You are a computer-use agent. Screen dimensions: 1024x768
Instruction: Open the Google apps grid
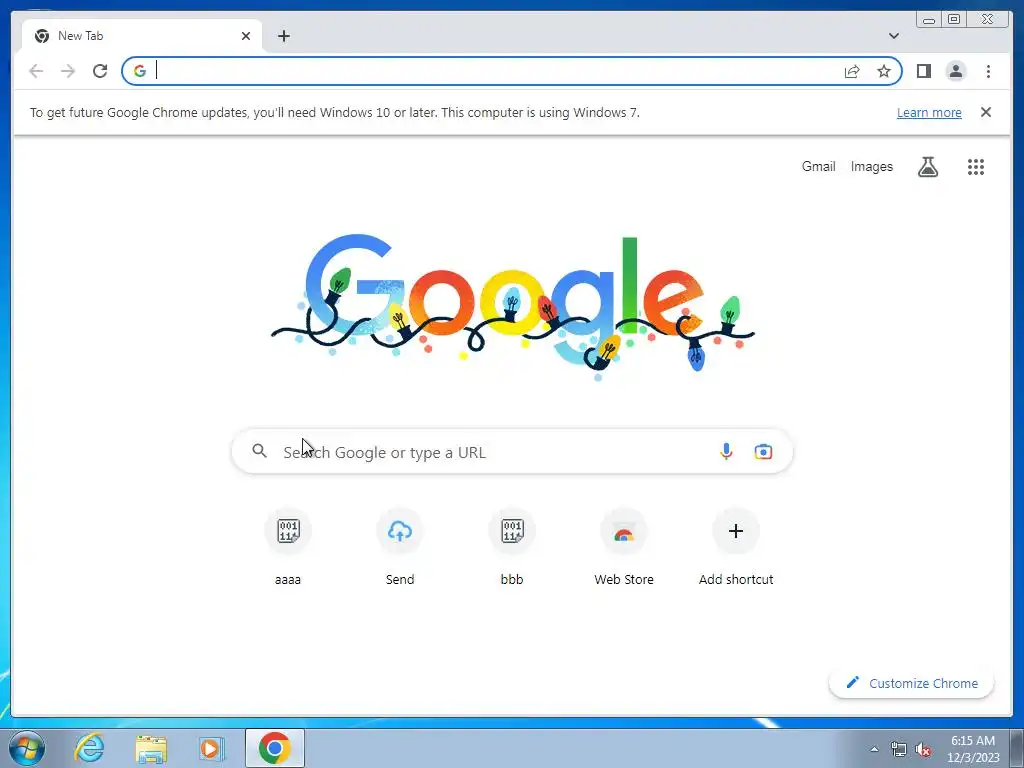tap(976, 167)
